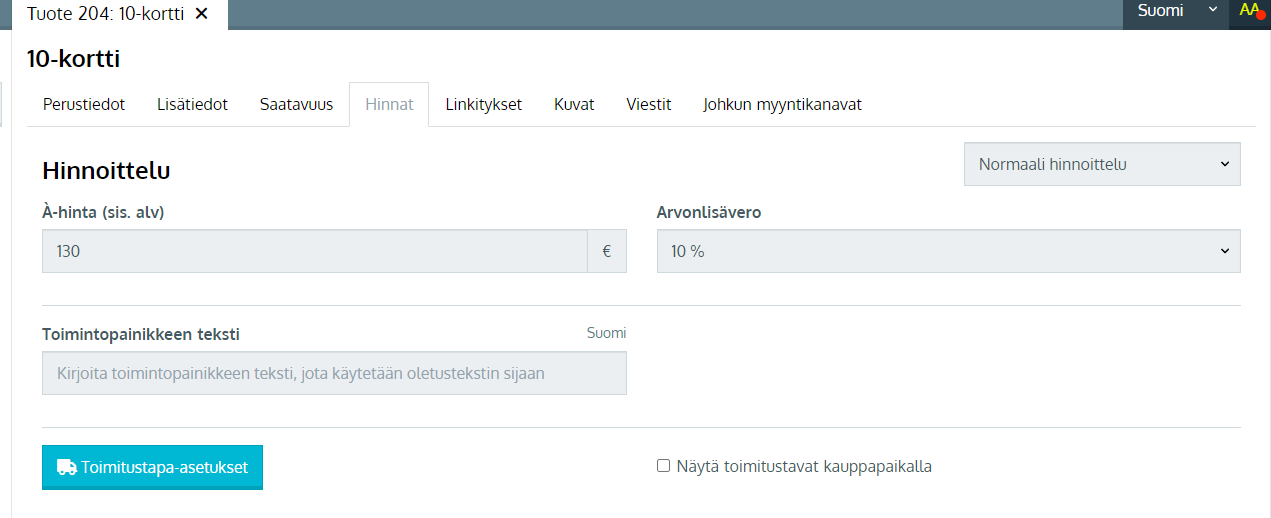Open the Viestit tab
This screenshot has width=1271, height=518.
click(649, 104)
